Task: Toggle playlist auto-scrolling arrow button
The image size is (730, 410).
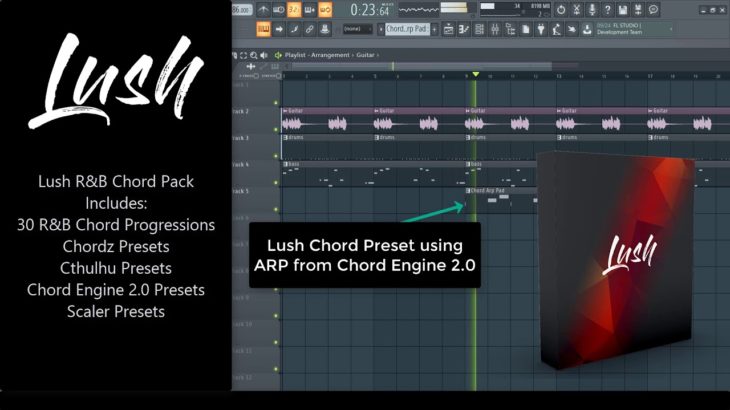Action: coord(279,29)
